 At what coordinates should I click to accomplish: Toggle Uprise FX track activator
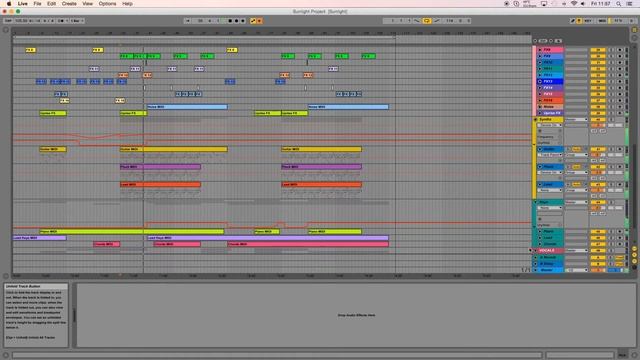tap(598, 113)
